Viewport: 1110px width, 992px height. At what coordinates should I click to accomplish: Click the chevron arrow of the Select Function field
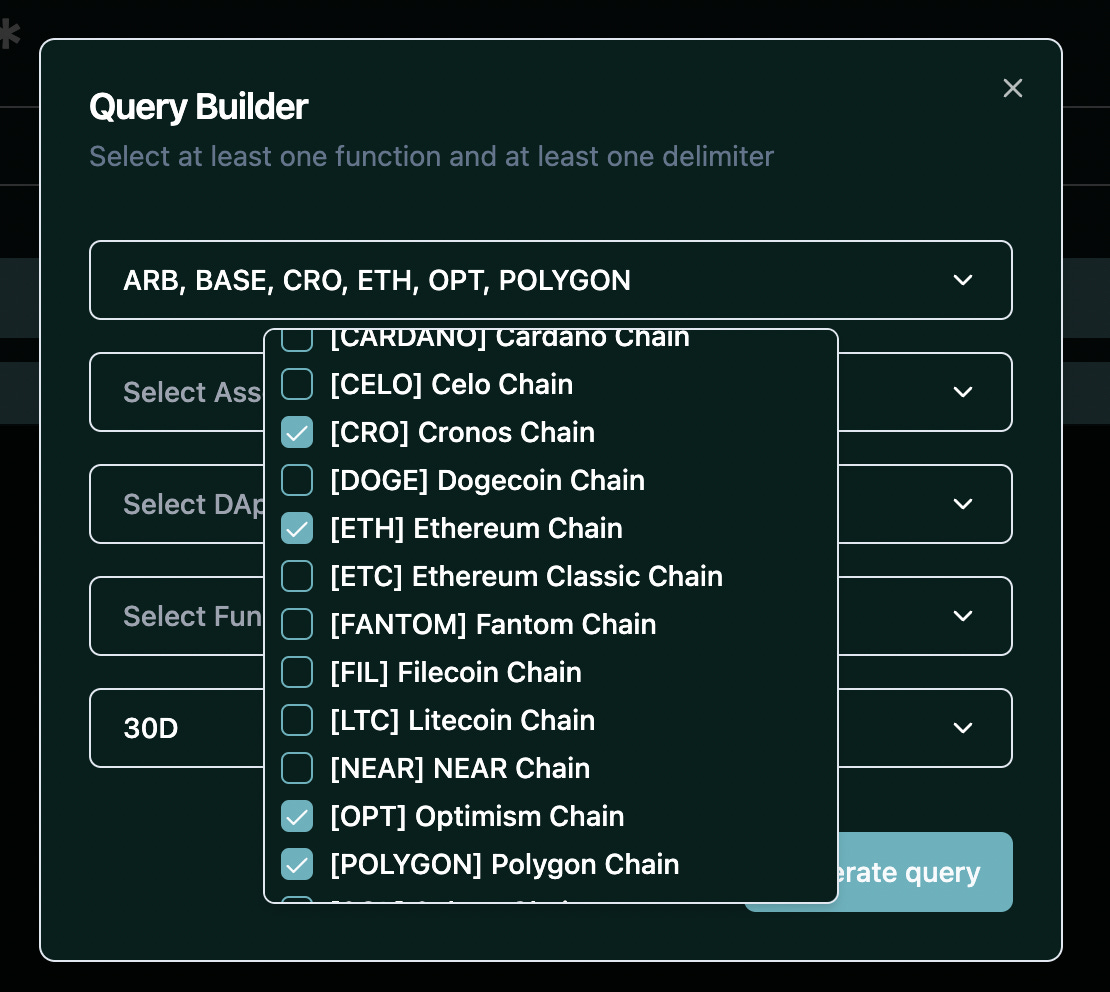pyautogui.click(x=963, y=615)
